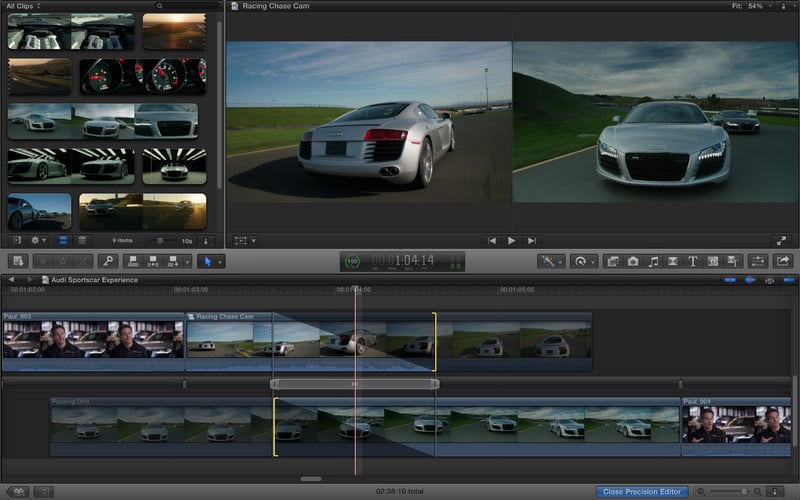Open the keyword editor key icon

(107, 261)
